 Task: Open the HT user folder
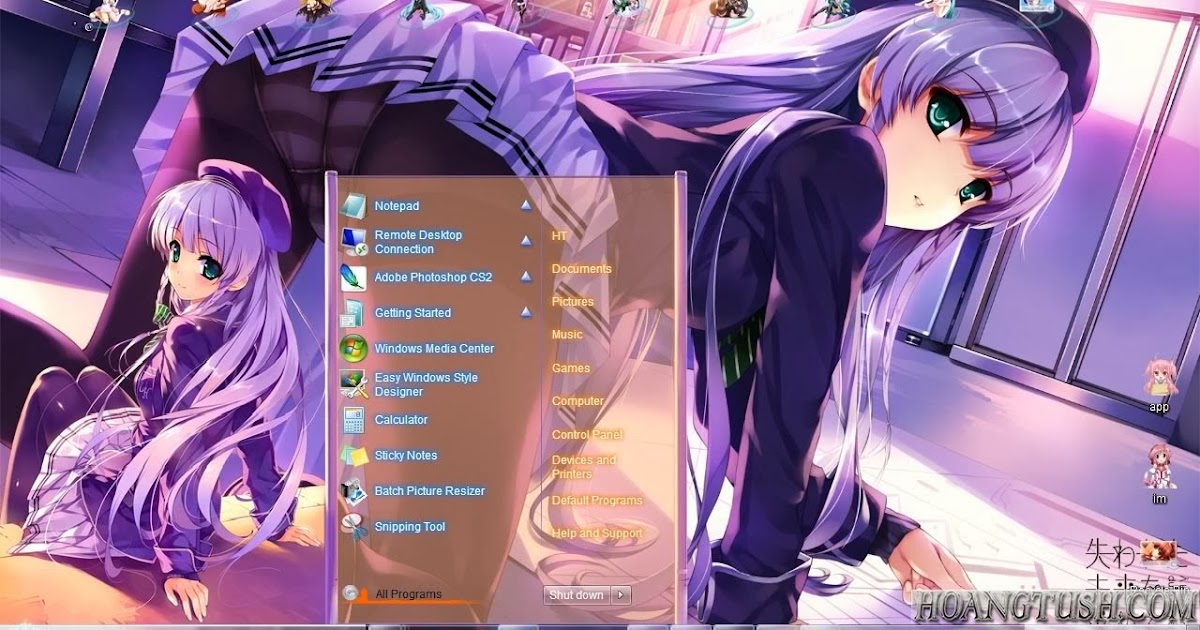[x=559, y=236]
